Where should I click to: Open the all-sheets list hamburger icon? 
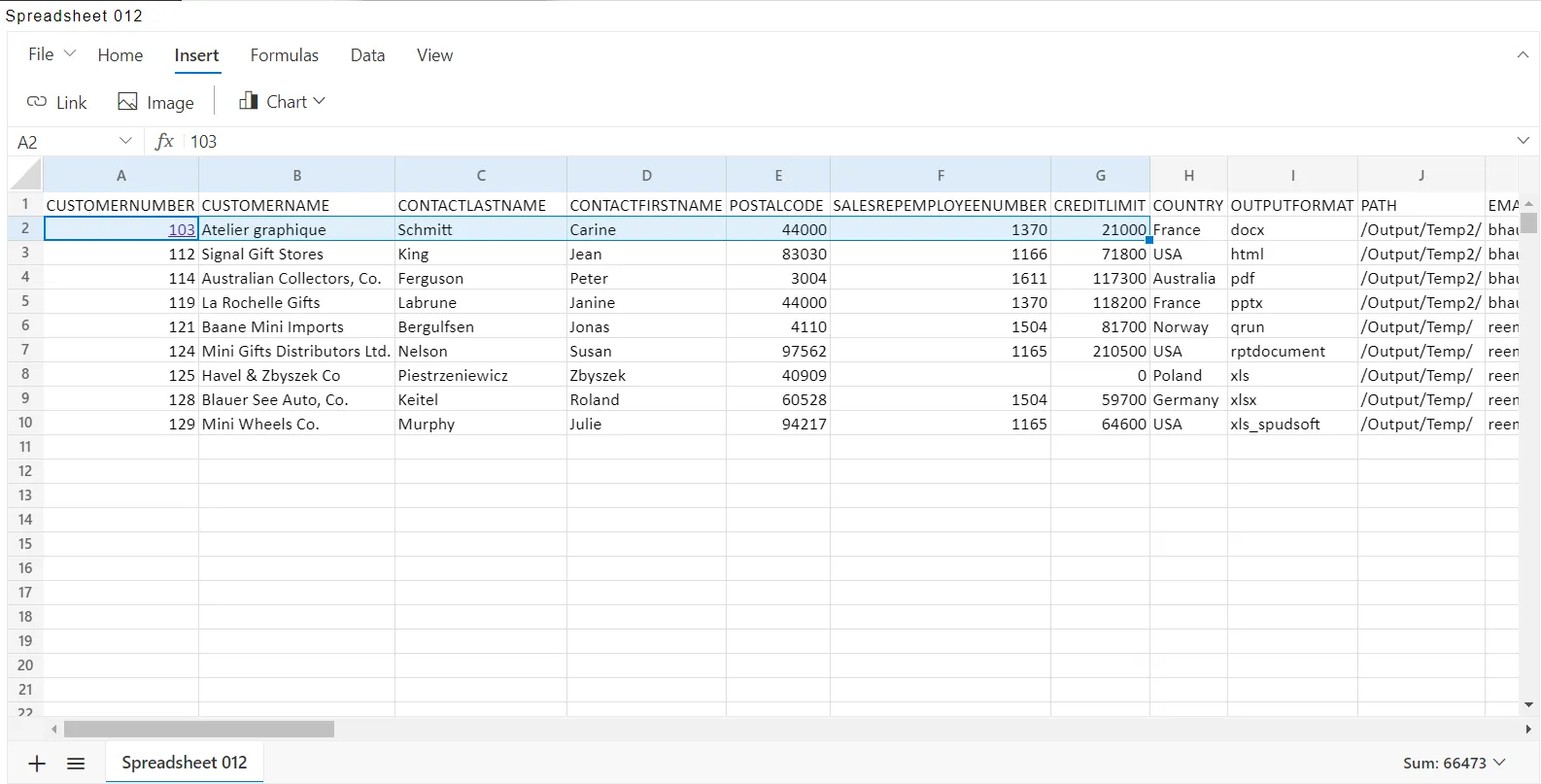click(76, 764)
